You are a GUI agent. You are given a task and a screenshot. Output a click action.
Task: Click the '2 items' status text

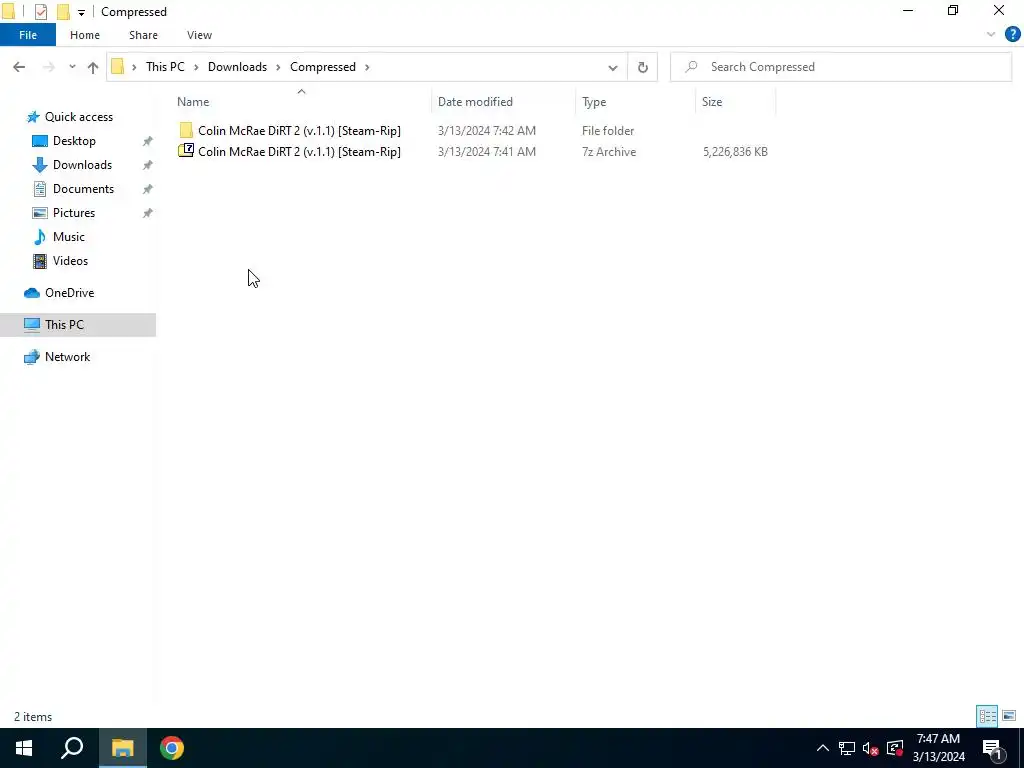point(33,717)
